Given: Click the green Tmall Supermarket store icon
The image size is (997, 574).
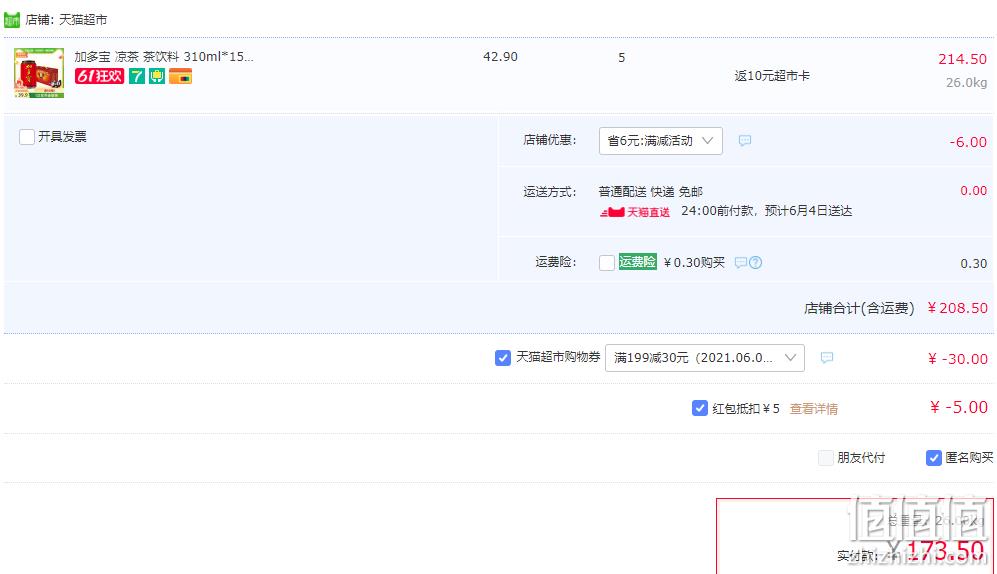Looking at the screenshot, I should click(11, 20).
